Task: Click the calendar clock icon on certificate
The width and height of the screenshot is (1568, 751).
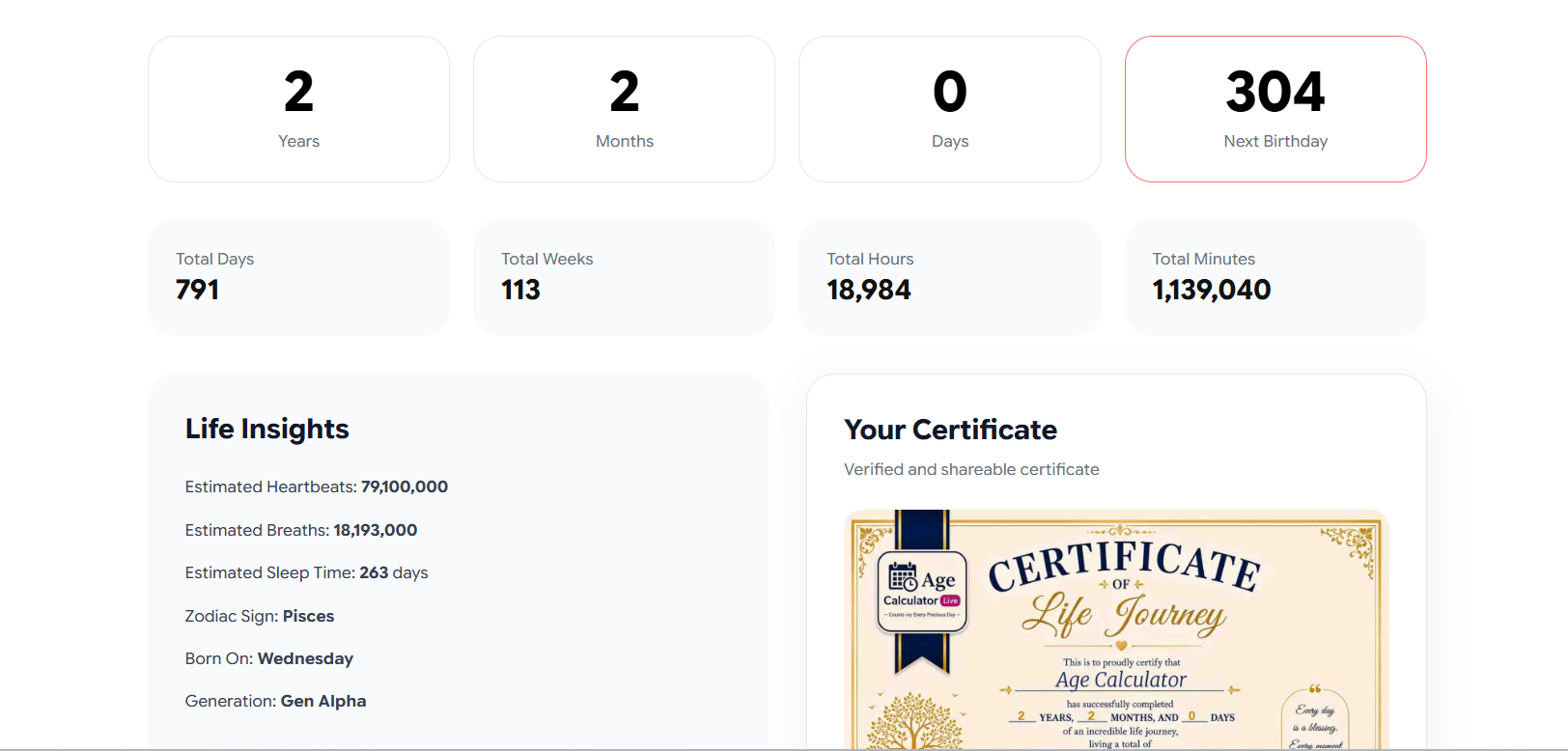Action: 903,577
